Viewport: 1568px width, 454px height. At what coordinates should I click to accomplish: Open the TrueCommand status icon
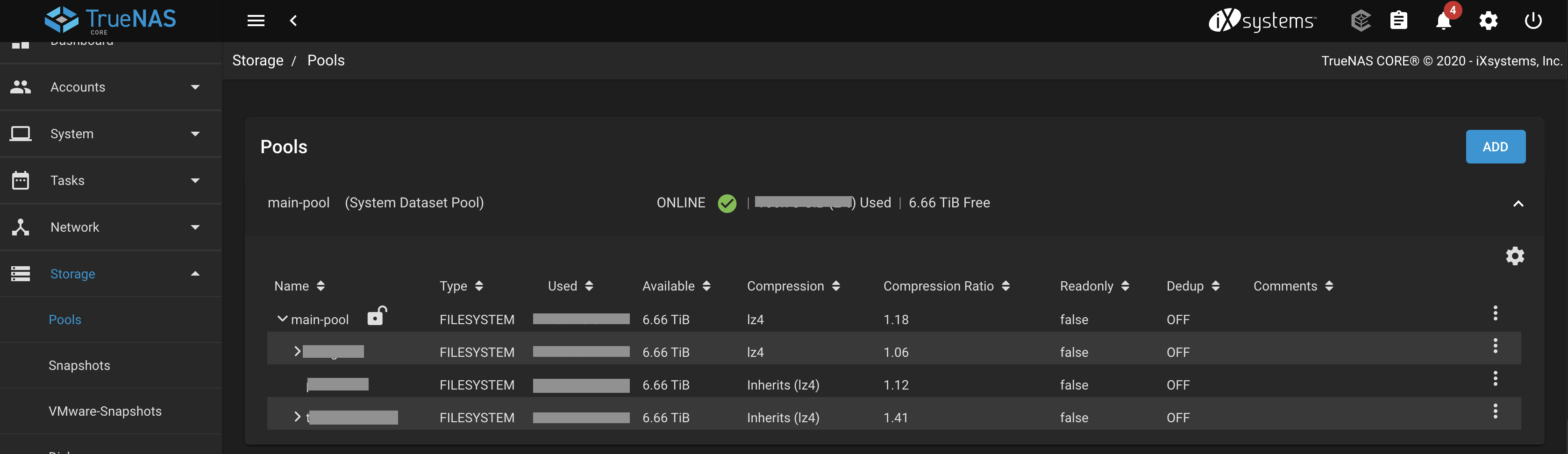click(1361, 21)
